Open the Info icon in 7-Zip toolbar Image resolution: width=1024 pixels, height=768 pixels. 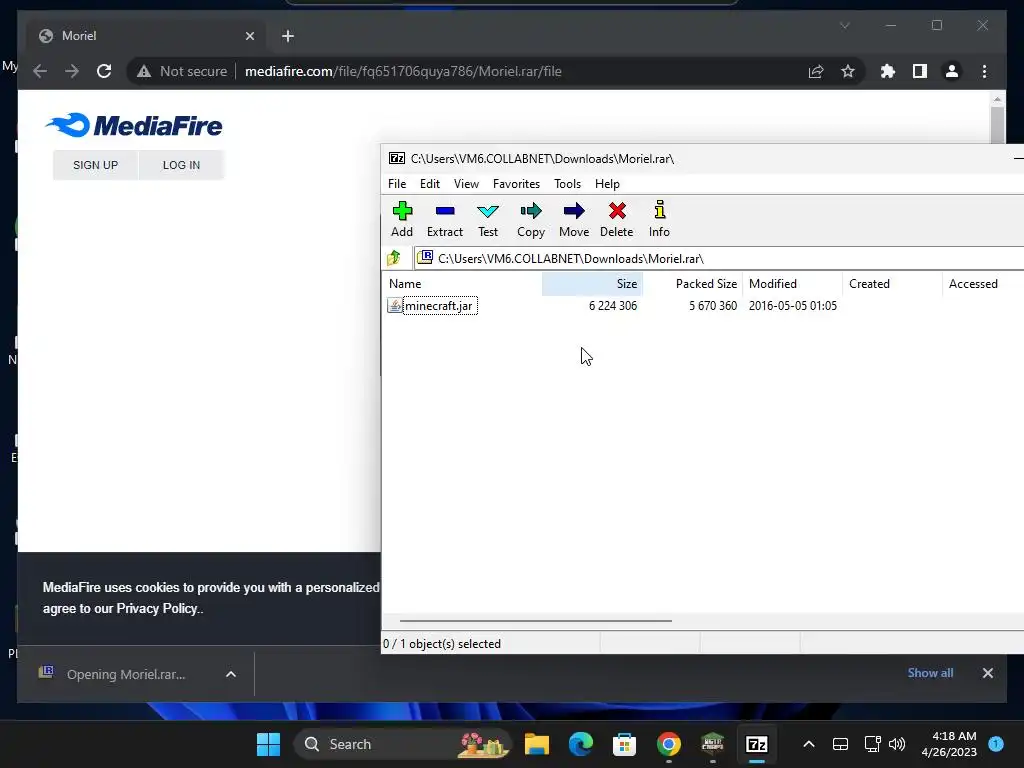[x=659, y=219]
